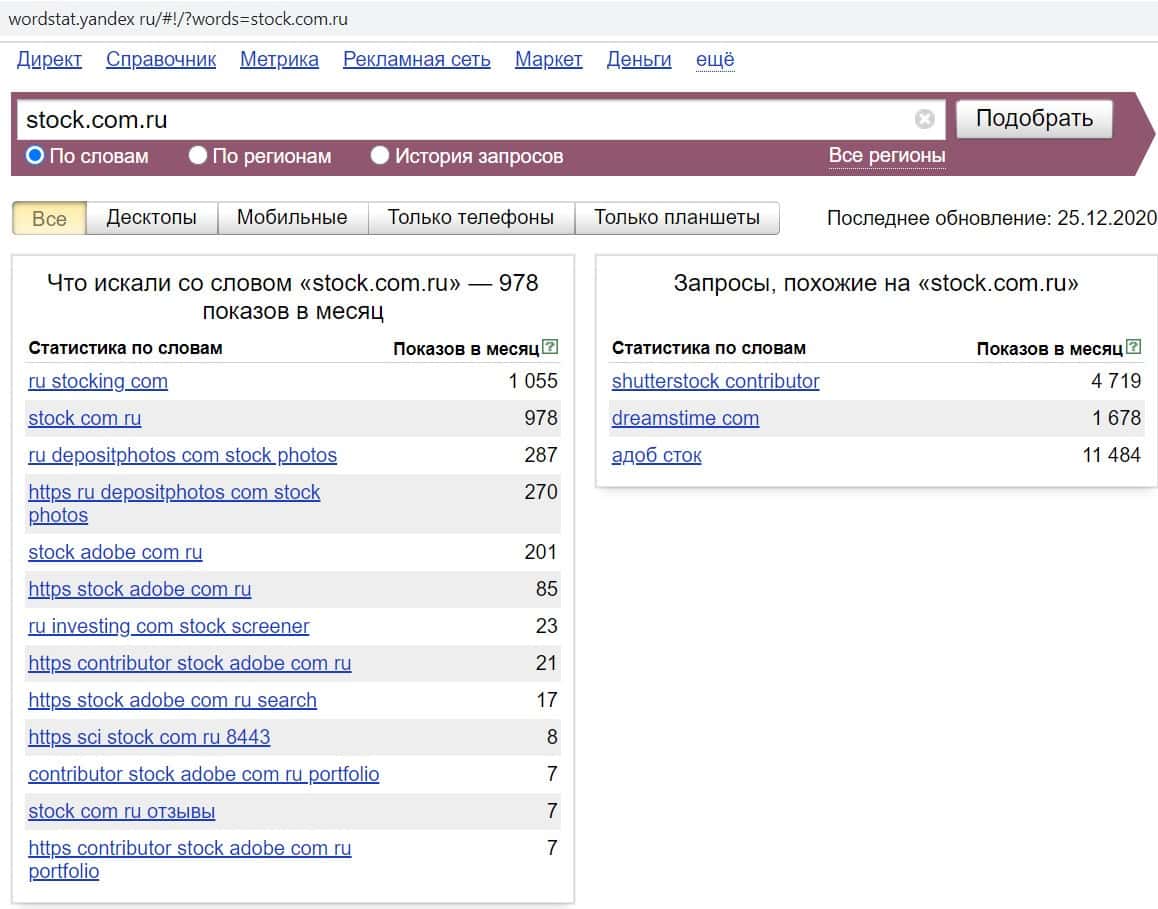Open the 'Директ' link in top navigation
The width and height of the screenshot is (1158, 909).
49,60
